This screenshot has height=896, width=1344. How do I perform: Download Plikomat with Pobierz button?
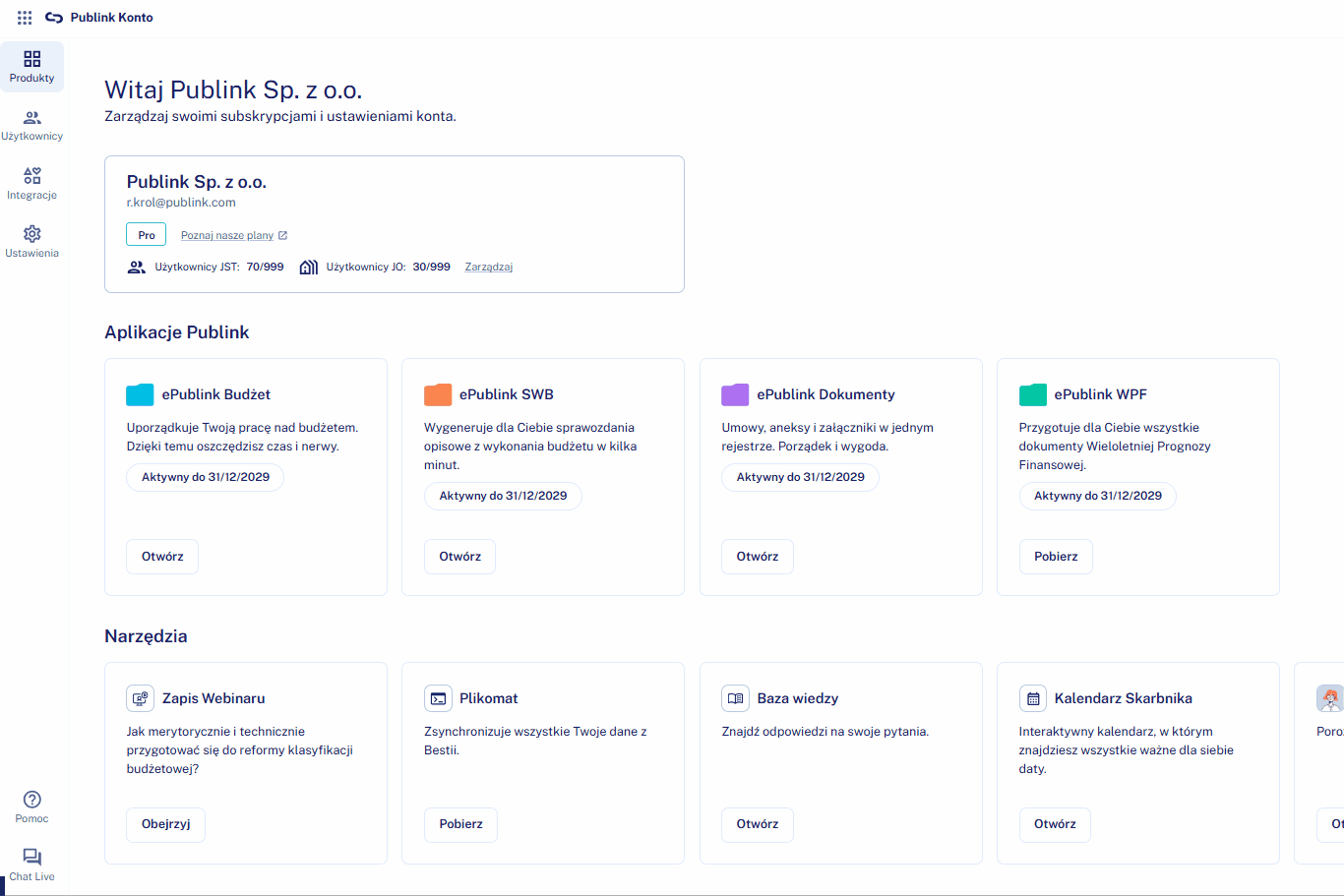coord(460,824)
